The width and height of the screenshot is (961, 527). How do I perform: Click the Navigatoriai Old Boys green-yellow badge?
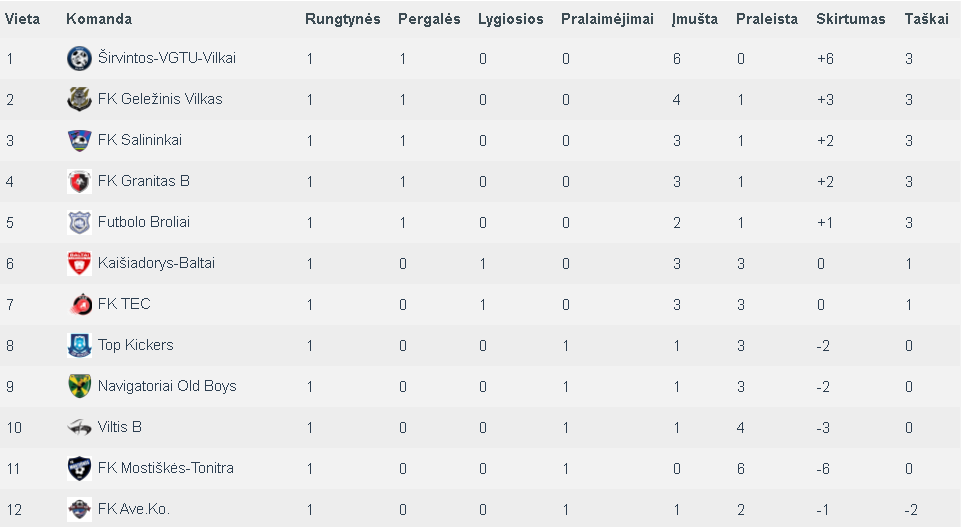tap(79, 386)
